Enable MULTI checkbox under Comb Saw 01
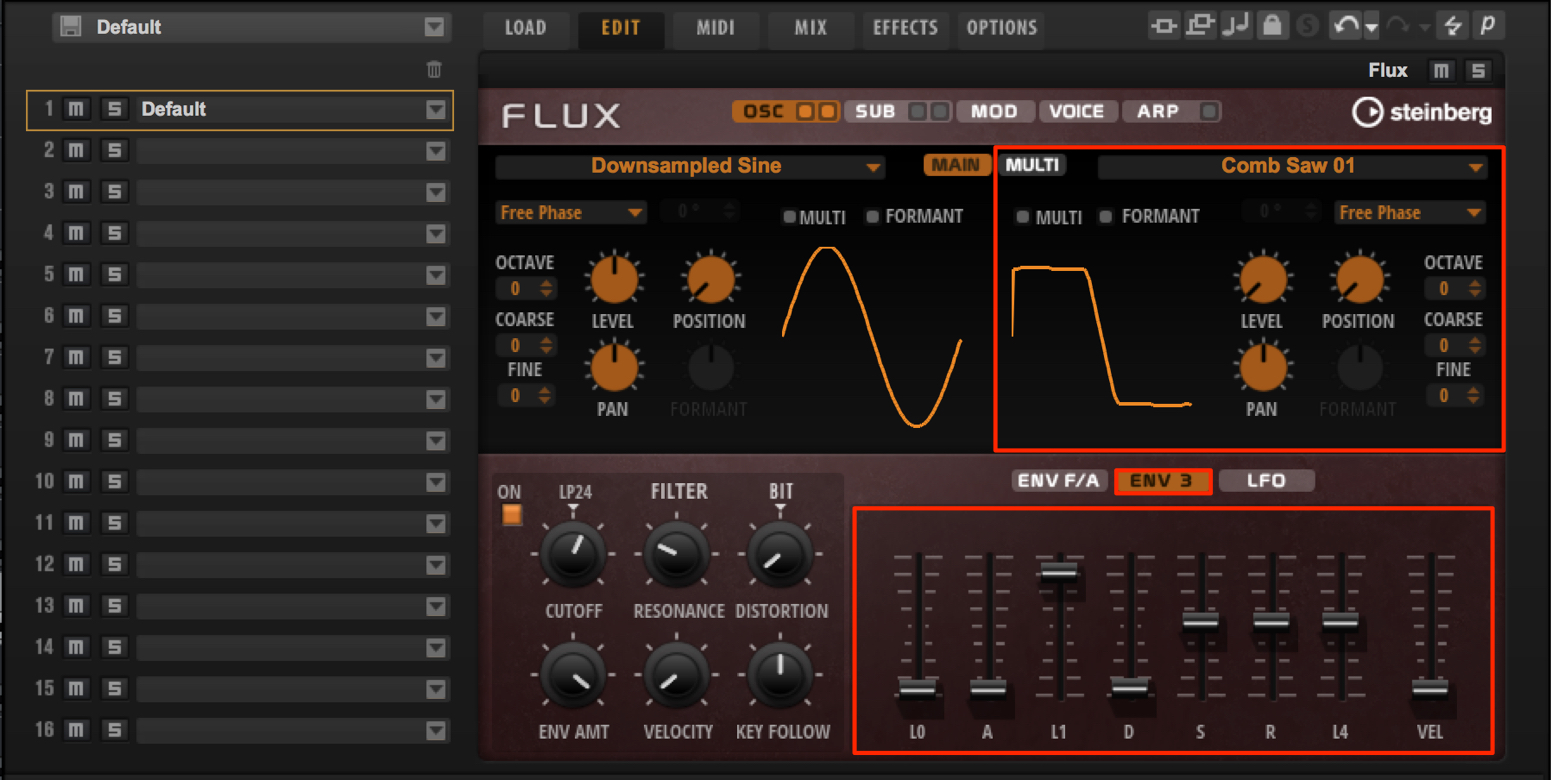 [1022, 217]
